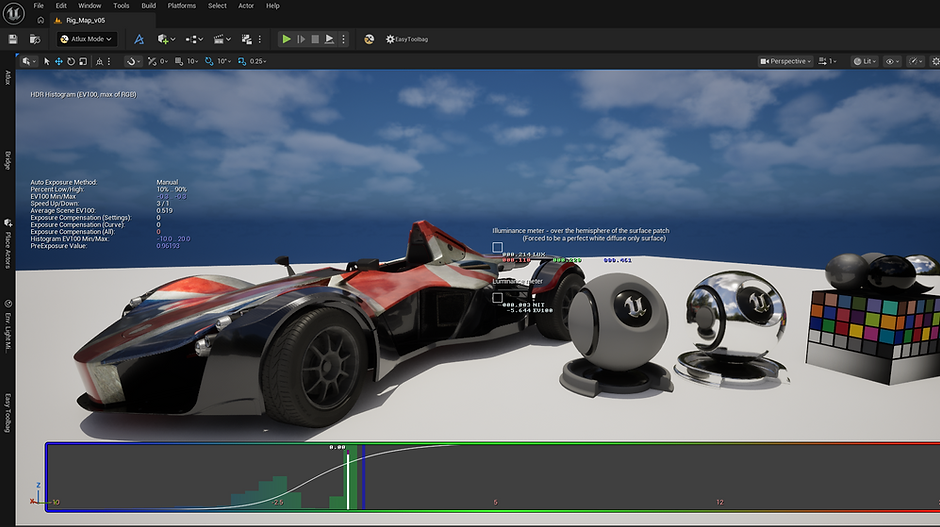This screenshot has height=527, width=940.
Task: Open the surface snapping dropdown
Action: [132, 61]
